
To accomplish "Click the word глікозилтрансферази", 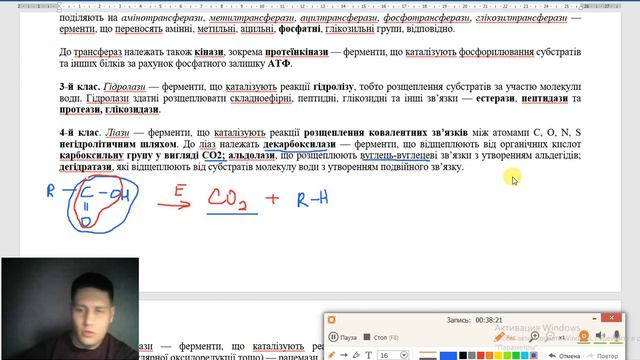I will (521, 18).
